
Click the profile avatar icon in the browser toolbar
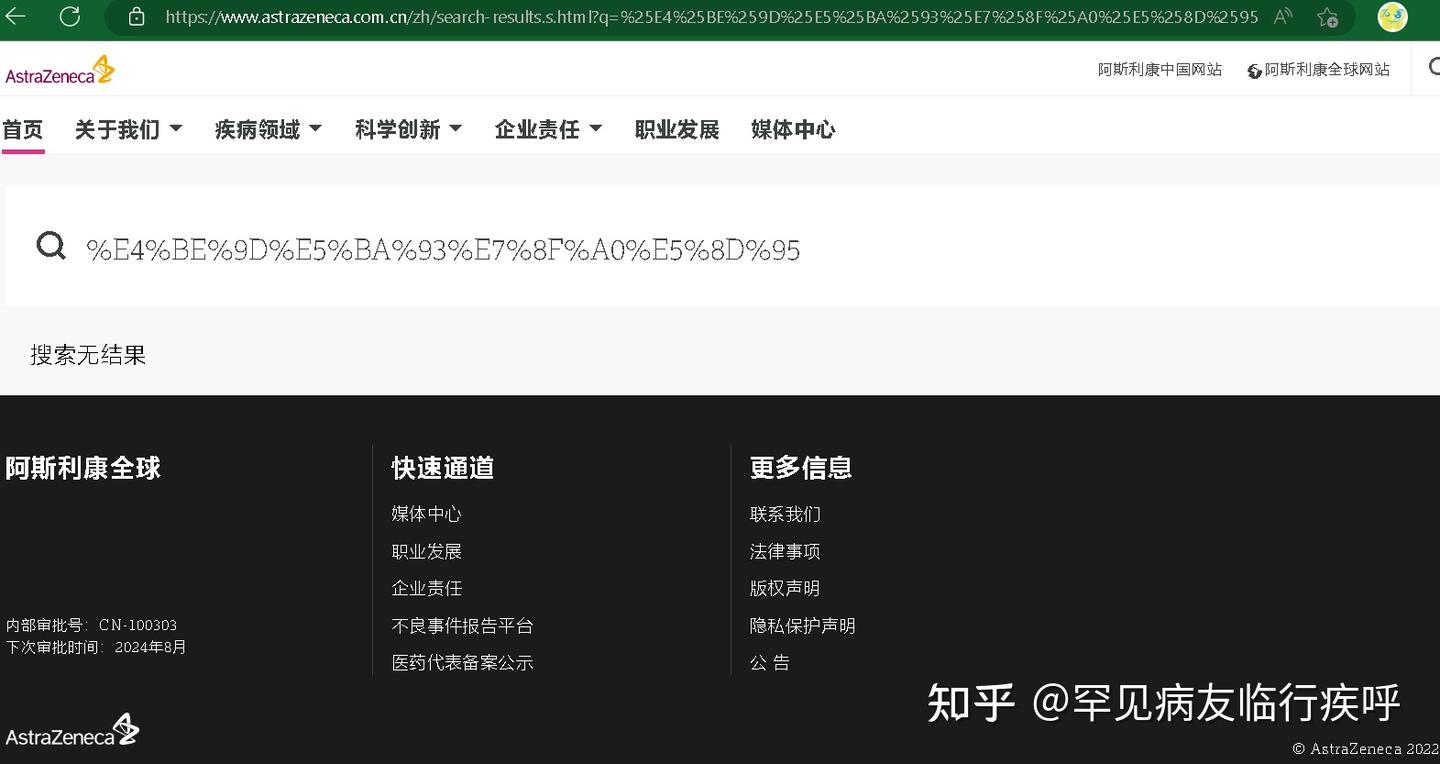(1392, 16)
